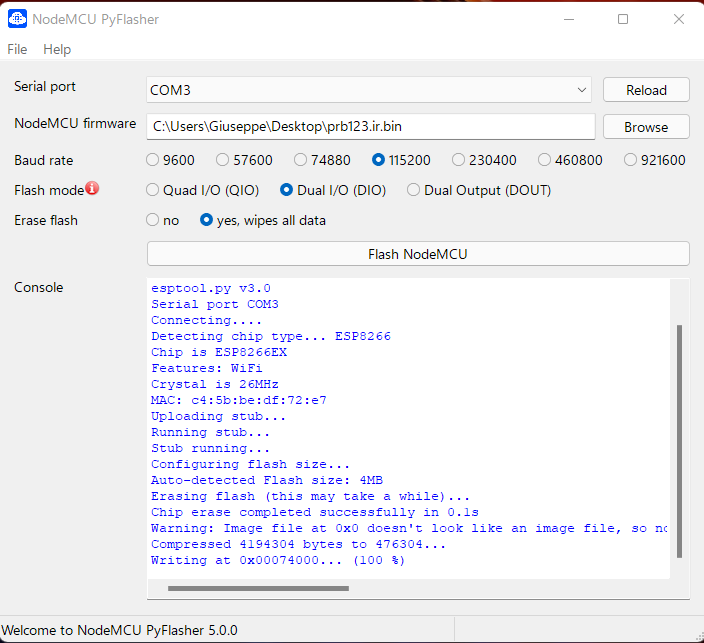
Task: Click the 'esptool.py v3.0' console line
Action: 211,288
